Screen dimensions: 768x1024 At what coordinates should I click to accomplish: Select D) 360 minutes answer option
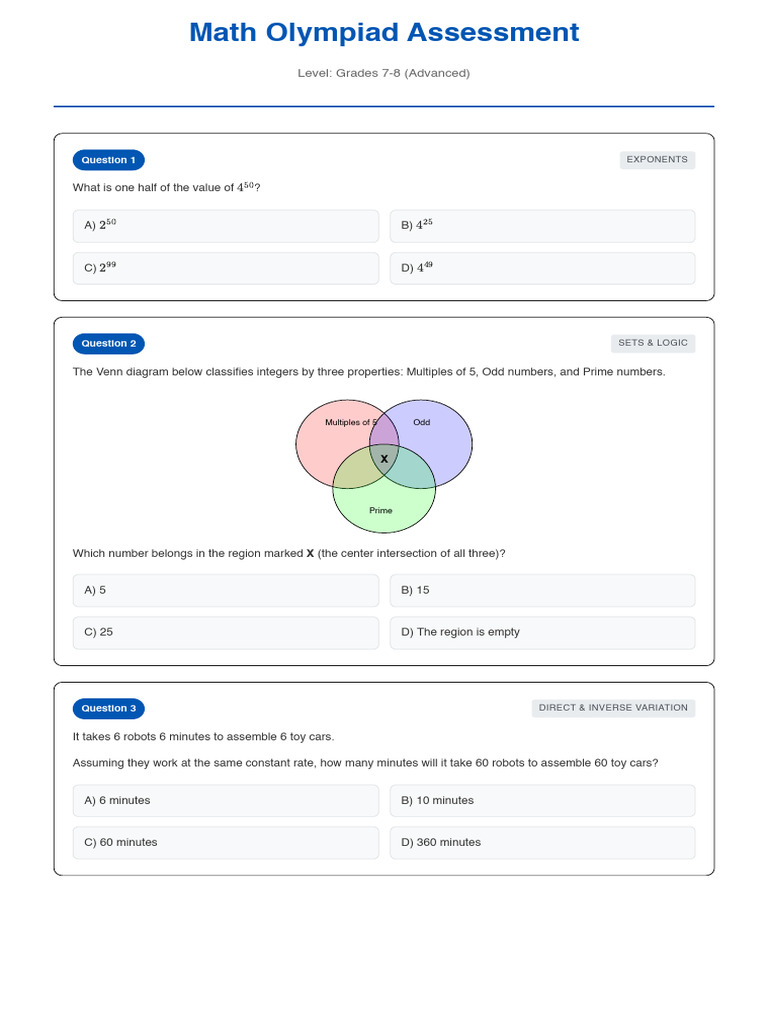pos(542,842)
